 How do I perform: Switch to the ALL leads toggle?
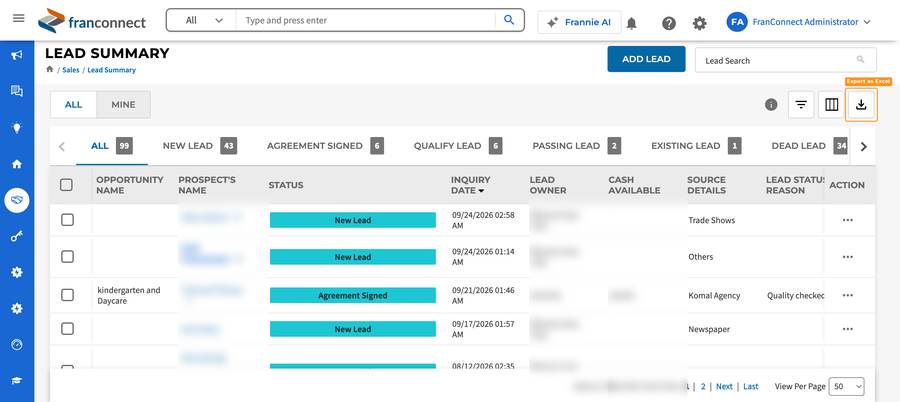(73, 105)
